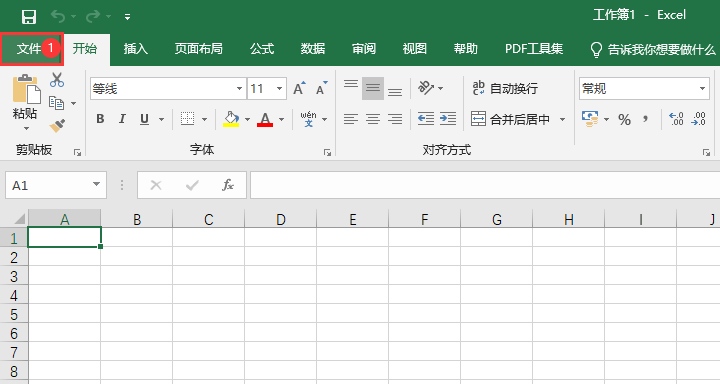The height and width of the screenshot is (384, 720).
Task: Open the 公式 tab
Action: [x=262, y=49]
